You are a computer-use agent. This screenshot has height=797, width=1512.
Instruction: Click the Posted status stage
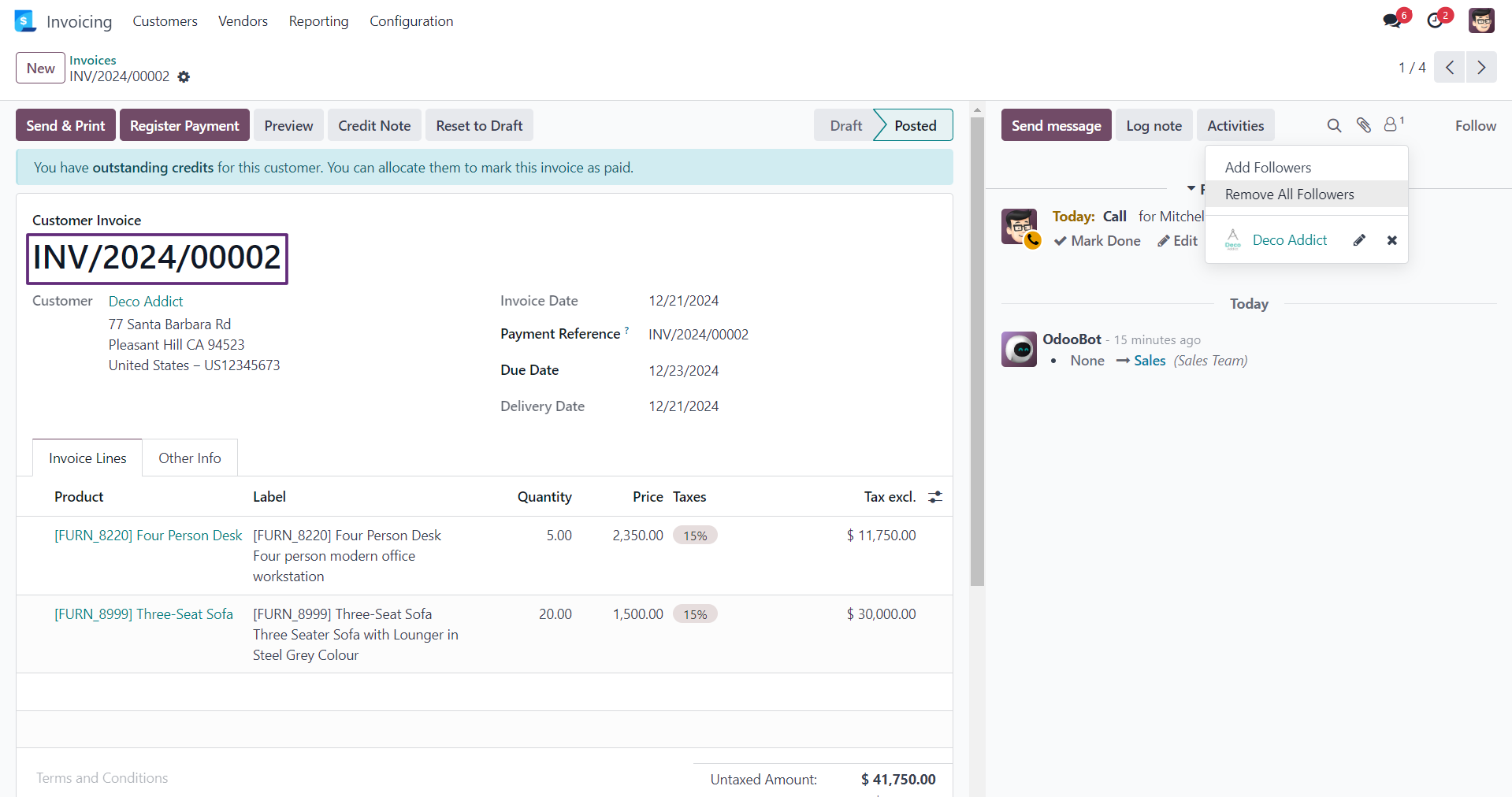915,125
